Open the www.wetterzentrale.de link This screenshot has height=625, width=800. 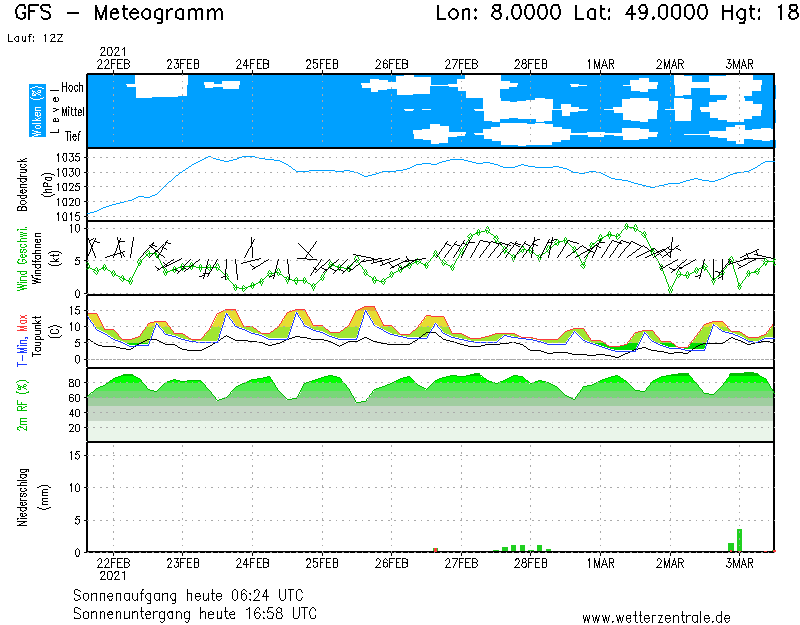pyautogui.click(x=656, y=617)
